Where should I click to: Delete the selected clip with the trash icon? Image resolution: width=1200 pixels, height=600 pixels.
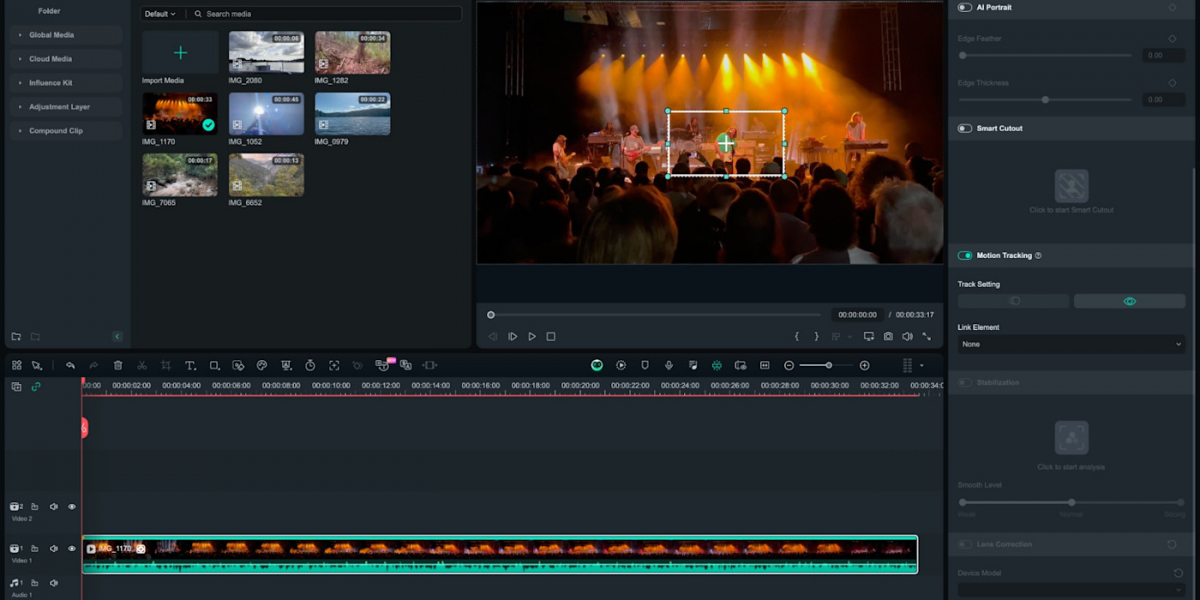click(x=118, y=366)
